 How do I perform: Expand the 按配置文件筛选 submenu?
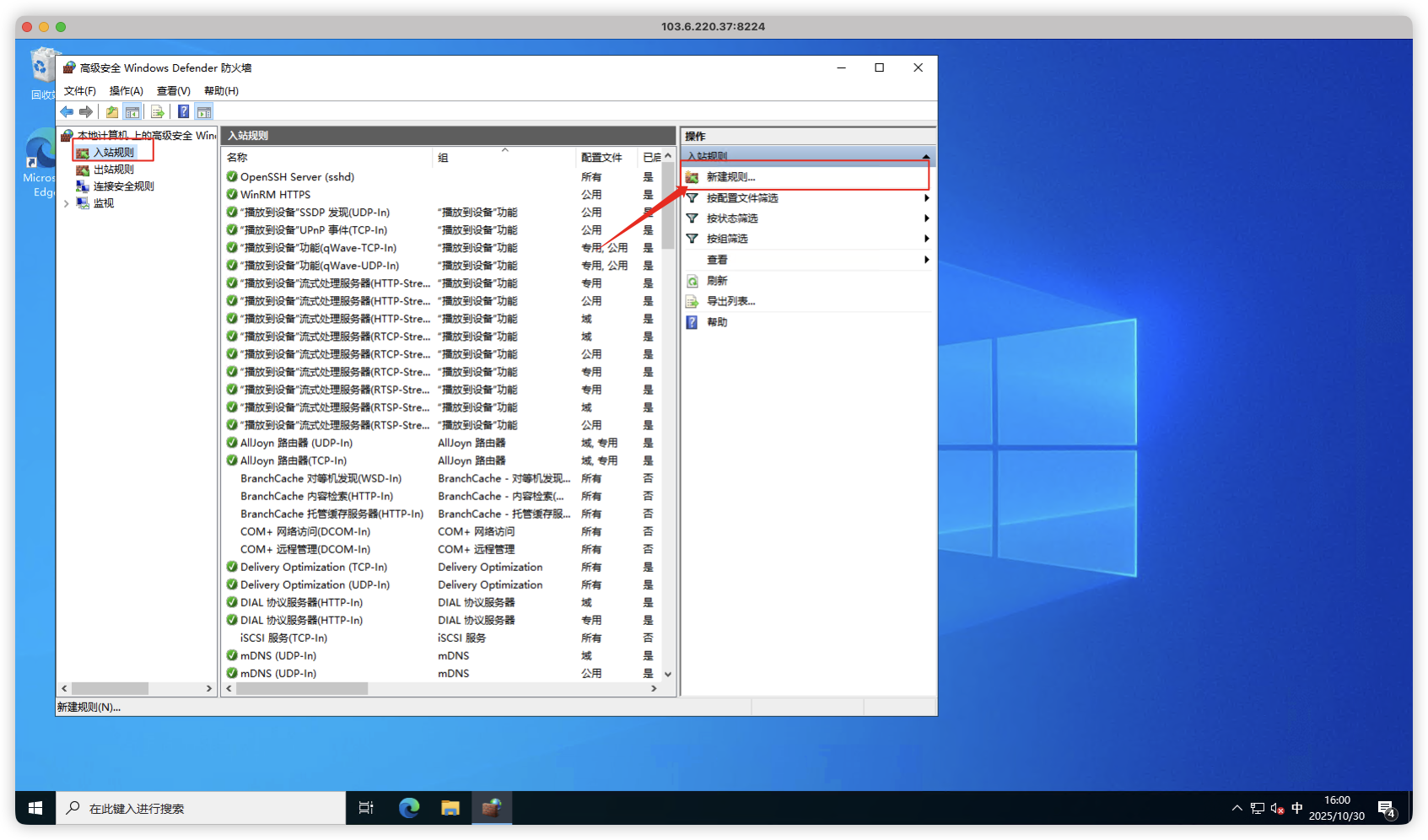tap(926, 198)
